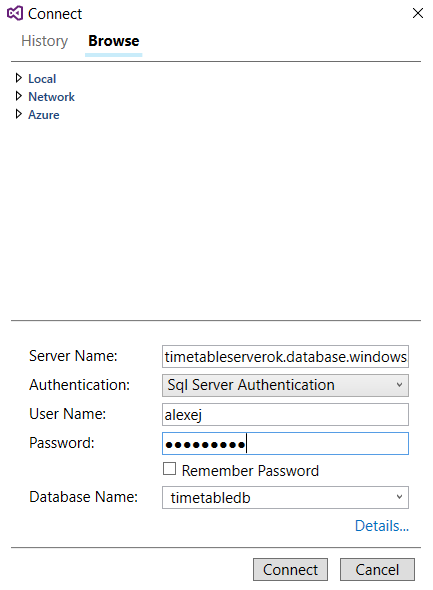433x590 pixels.
Task: Click the Visual Studio logo icon
Action: [15, 14]
